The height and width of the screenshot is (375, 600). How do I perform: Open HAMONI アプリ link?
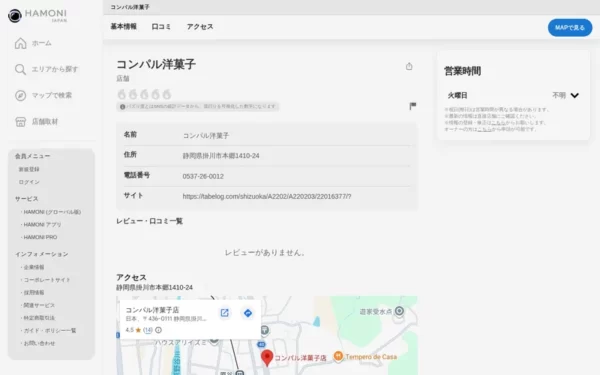click(x=42, y=225)
